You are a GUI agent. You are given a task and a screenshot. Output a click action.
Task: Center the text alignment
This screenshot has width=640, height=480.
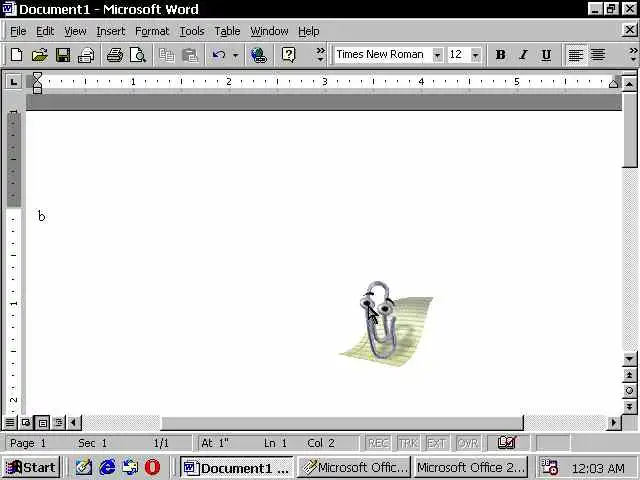pyautogui.click(x=598, y=55)
